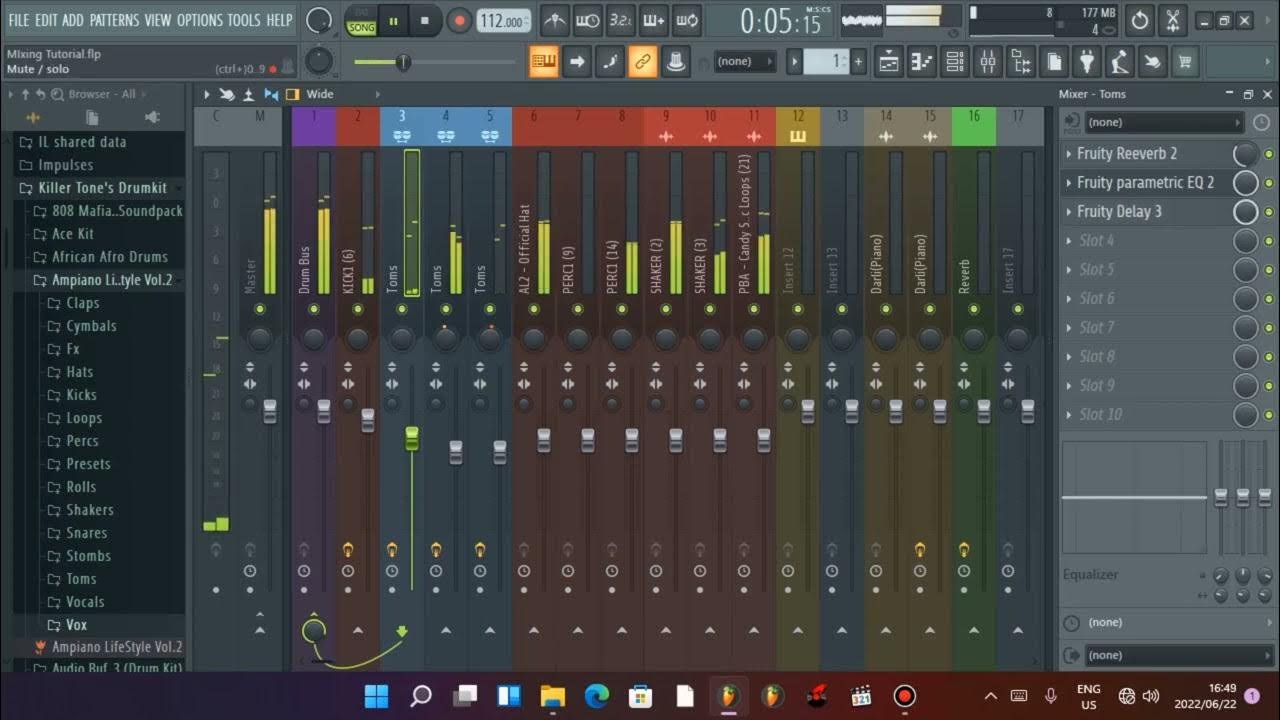Mute the Master track green LED
The height and width of the screenshot is (720, 1280).
[x=260, y=310]
